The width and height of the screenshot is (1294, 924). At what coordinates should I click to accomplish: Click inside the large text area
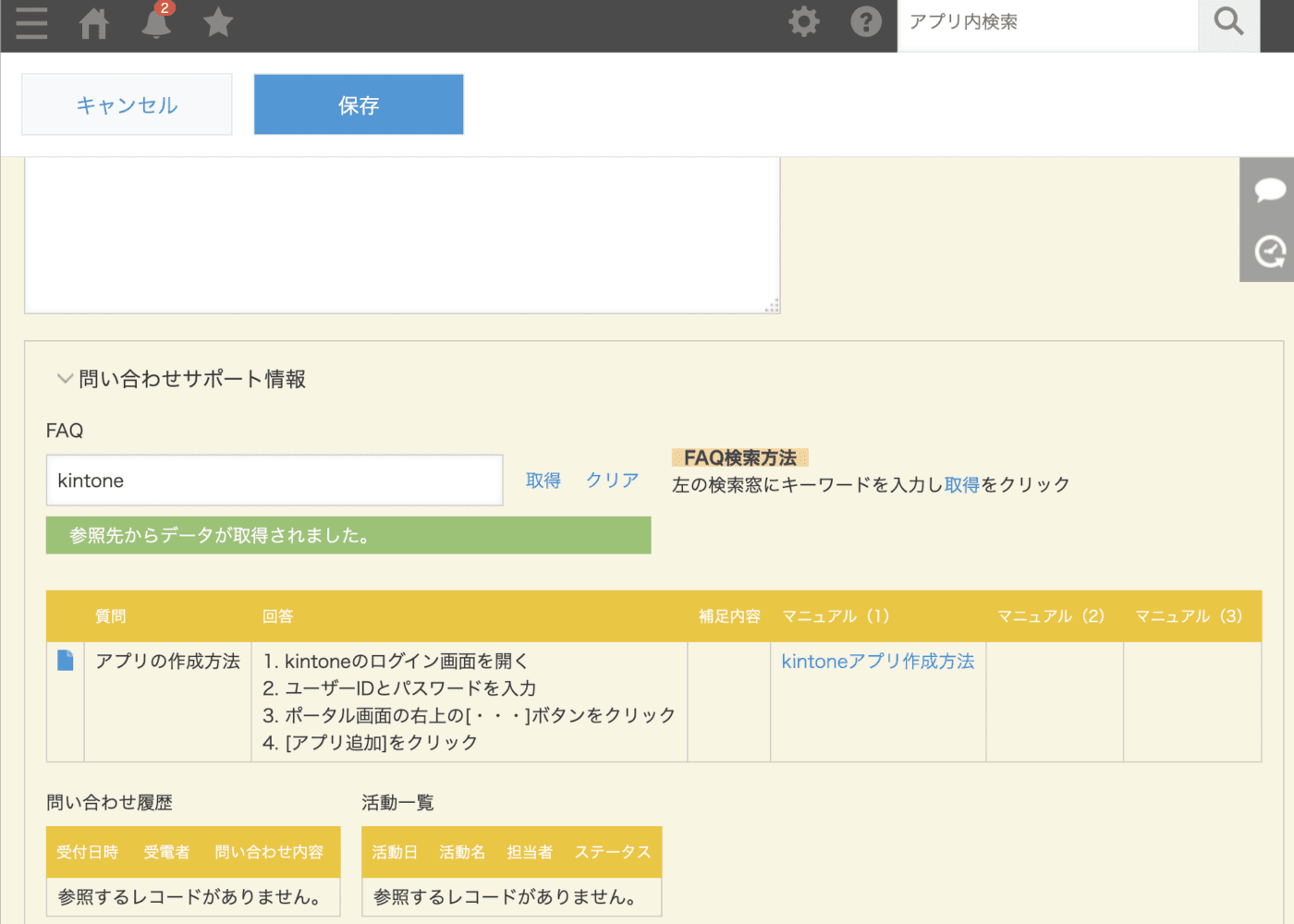click(x=402, y=236)
